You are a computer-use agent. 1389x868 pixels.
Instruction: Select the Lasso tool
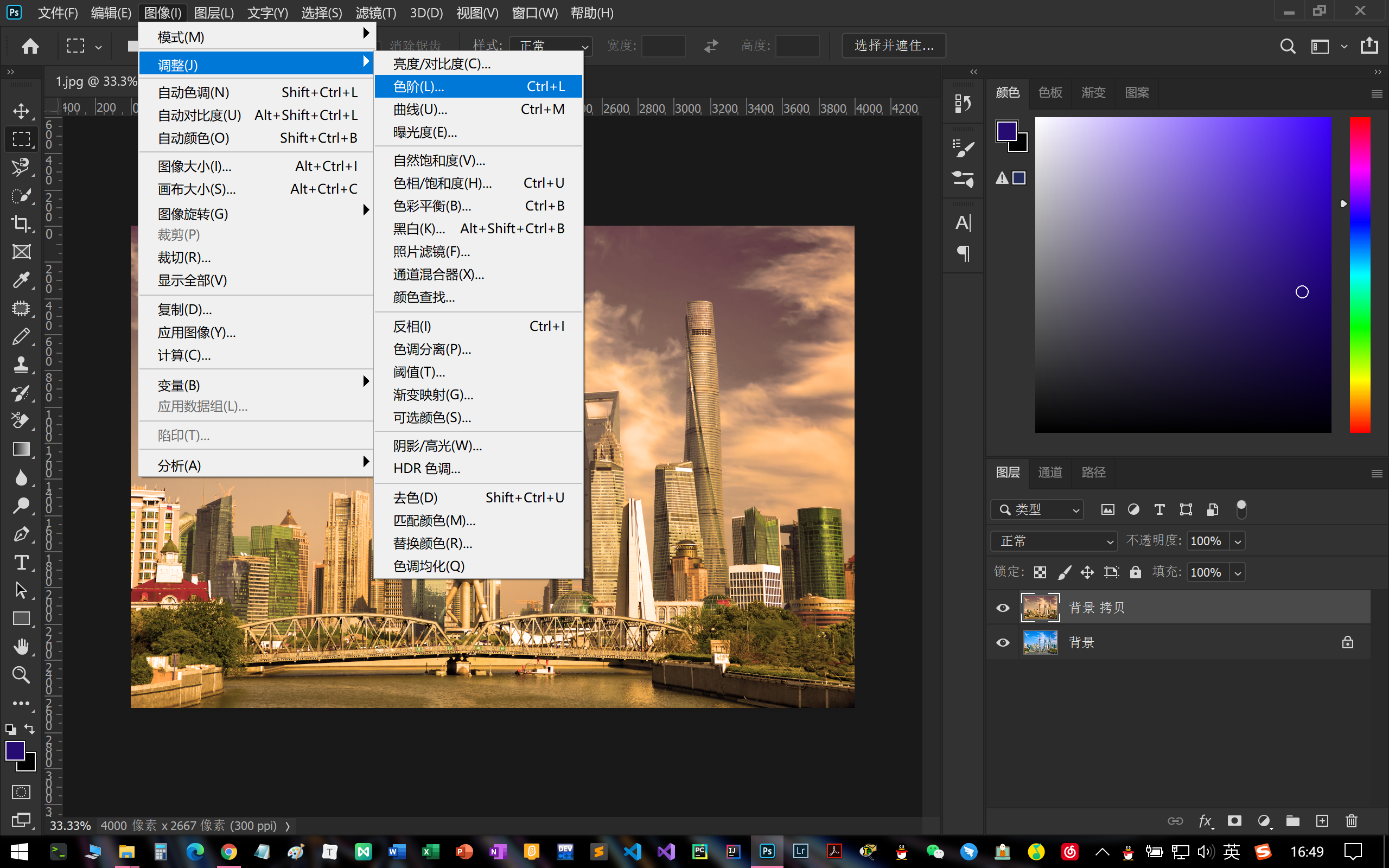[x=21, y=167]
